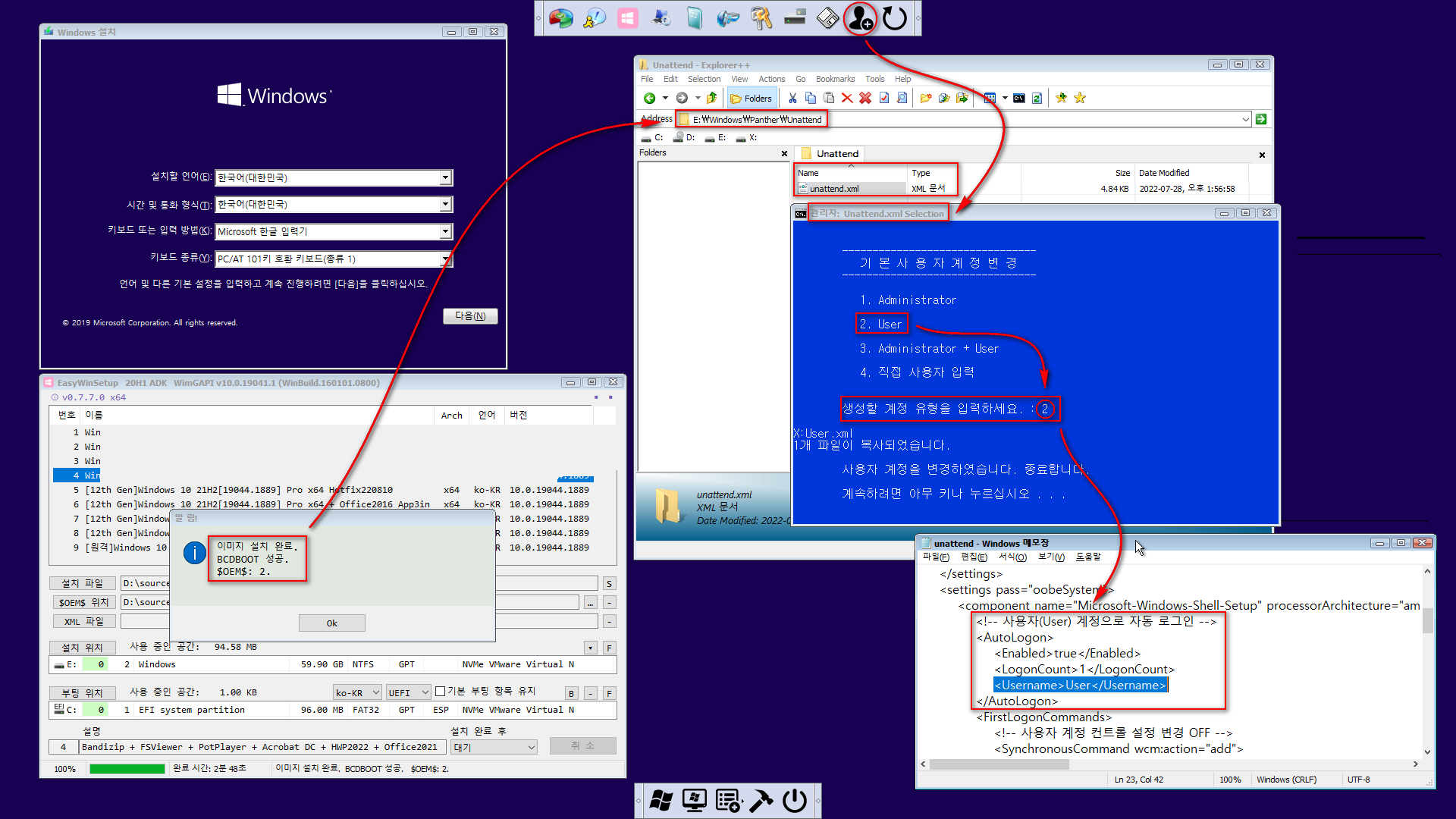Open the 설치할 언어 dropdown

pos(445,177)
